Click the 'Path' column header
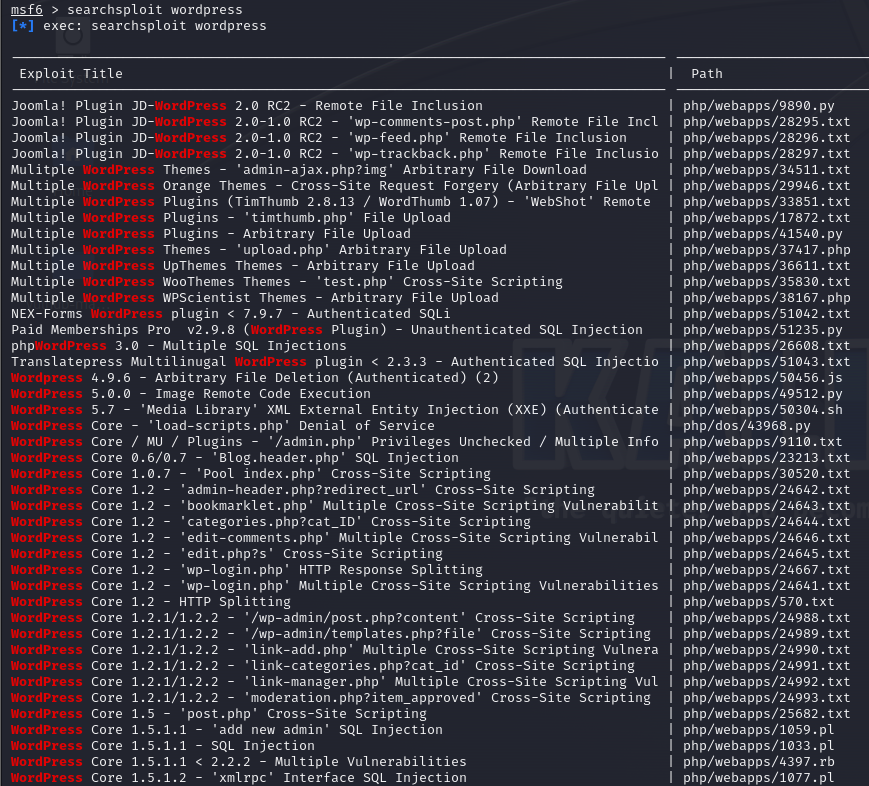Image resolution: width=869 pixels, height=786 pixels. click(707, 74)
